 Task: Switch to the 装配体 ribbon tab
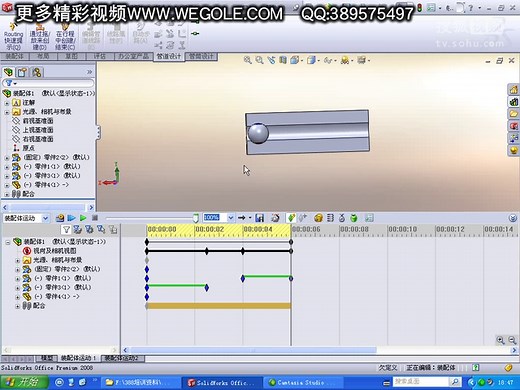point(15,56)
